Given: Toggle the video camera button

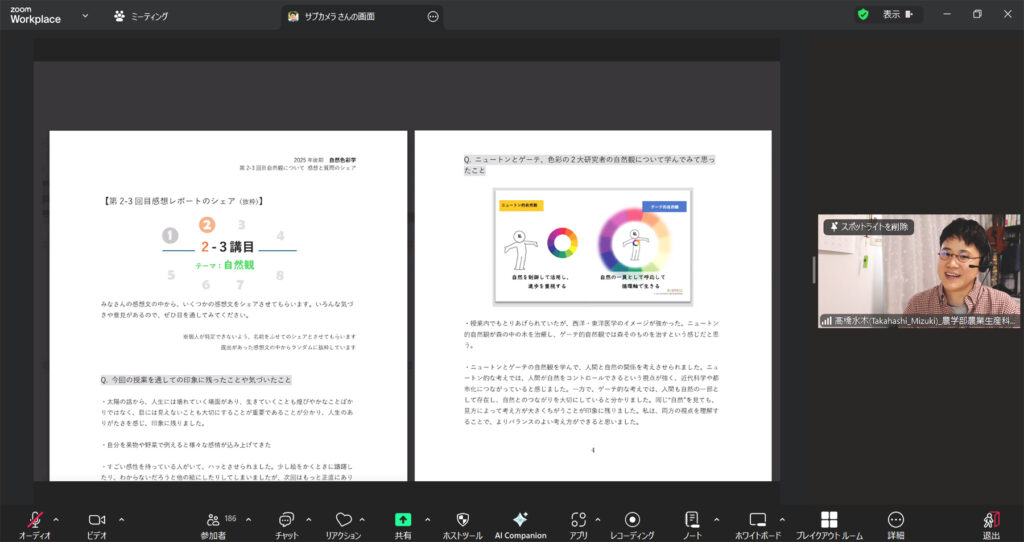Looking at the screenshot, I should click(97, 519).
